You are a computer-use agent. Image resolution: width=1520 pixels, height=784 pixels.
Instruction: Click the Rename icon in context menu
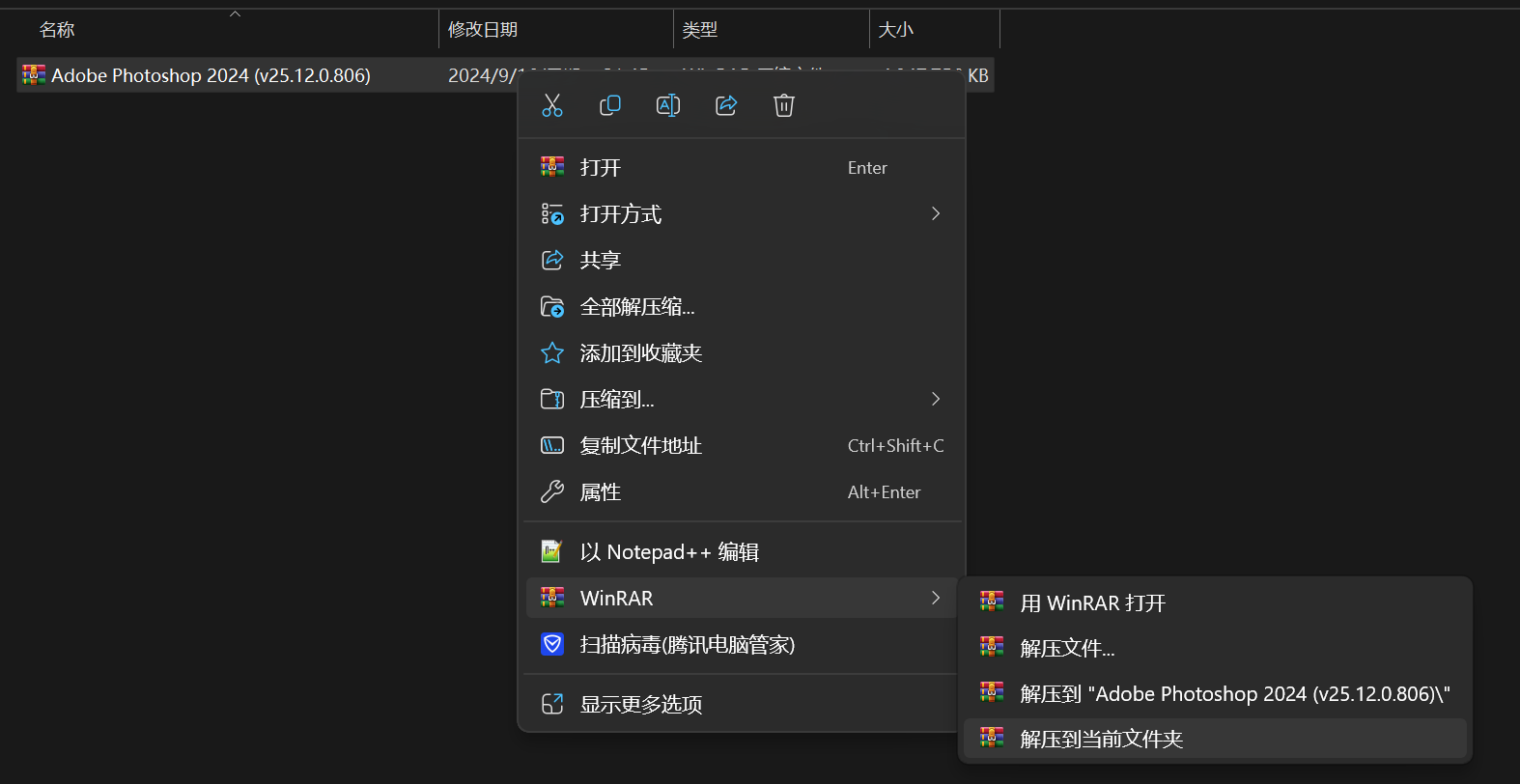668,105
